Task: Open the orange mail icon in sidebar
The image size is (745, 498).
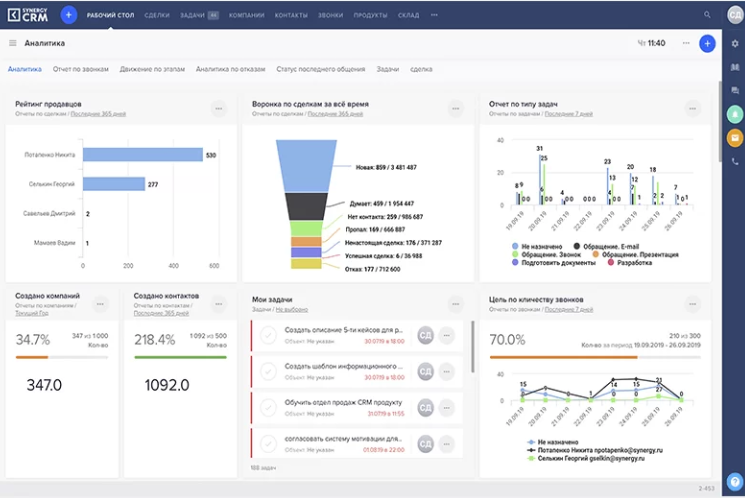Action: click(735, 137)
